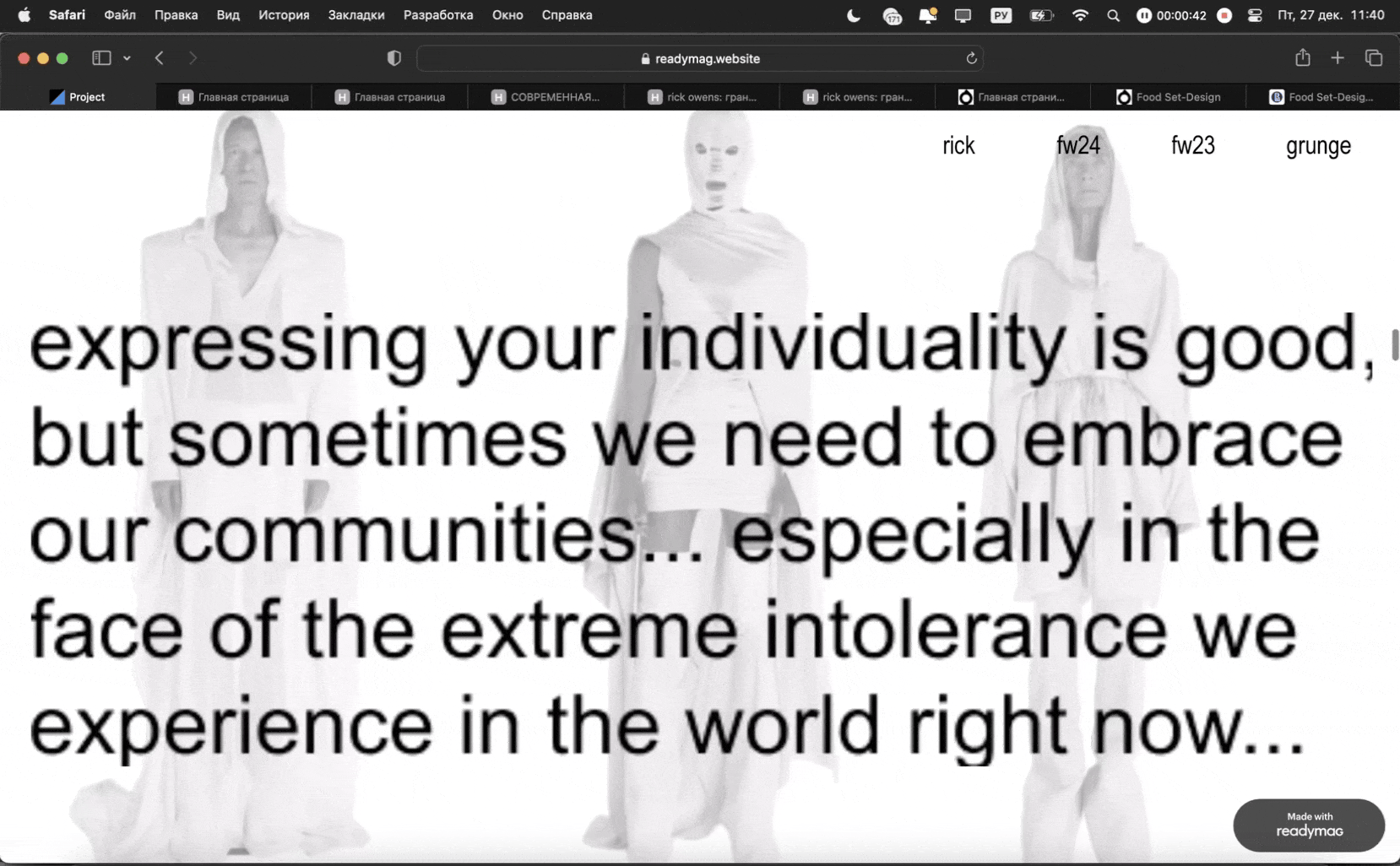Open the История menu
This screenshot has width=1400, height=866.
click(x=284, y=15)
